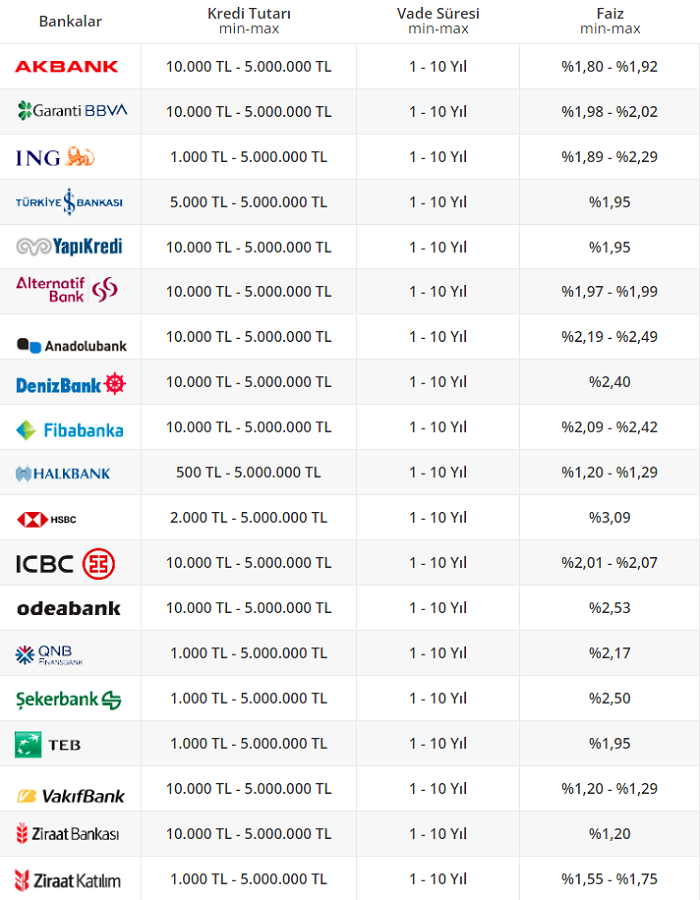Image resolution: width=700 pixels, height=900 pixels.
Task: Click the Ziraat Bankası rate %1,20
Action: point(610,834)
